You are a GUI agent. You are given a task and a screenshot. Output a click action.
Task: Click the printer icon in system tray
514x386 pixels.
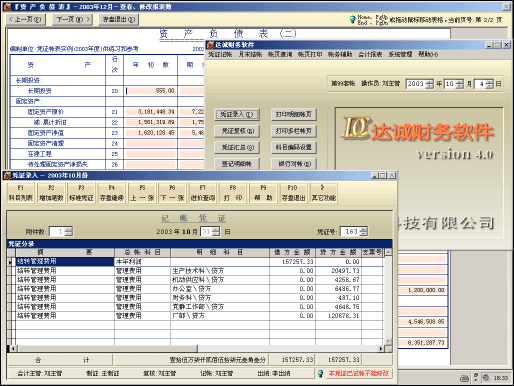[464, 378]
